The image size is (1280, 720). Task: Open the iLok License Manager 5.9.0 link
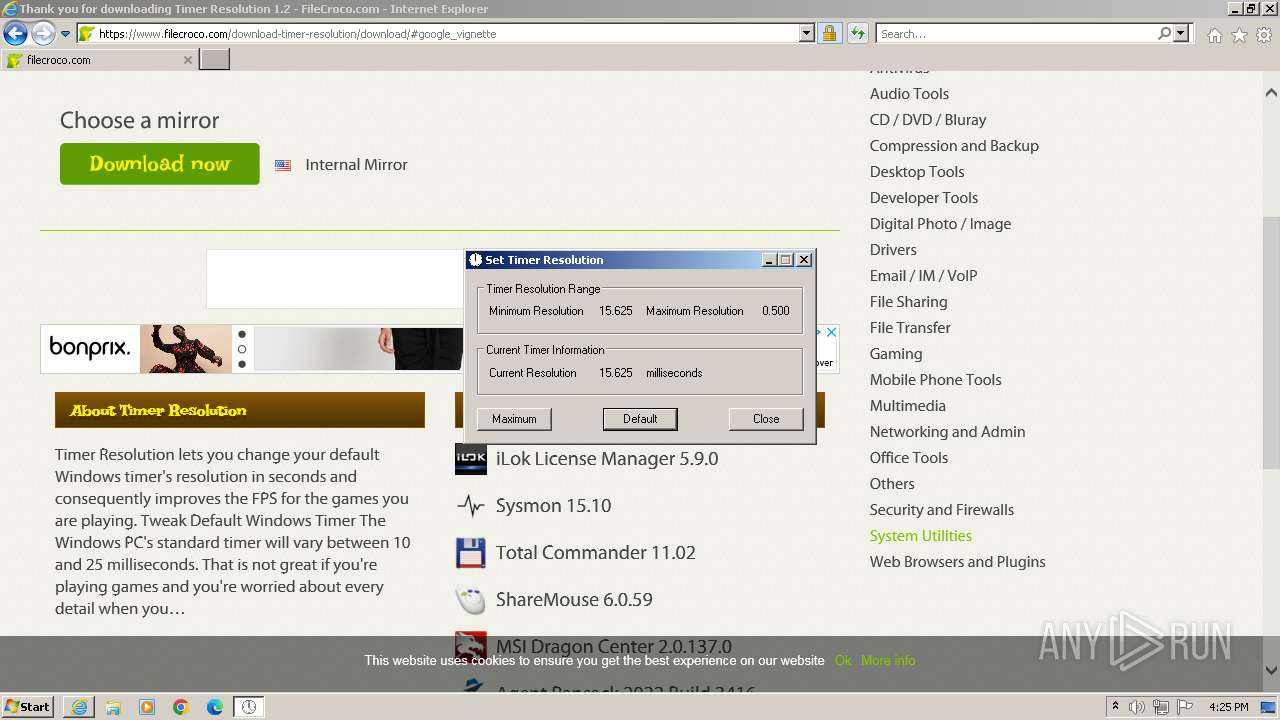pos(607,459)
